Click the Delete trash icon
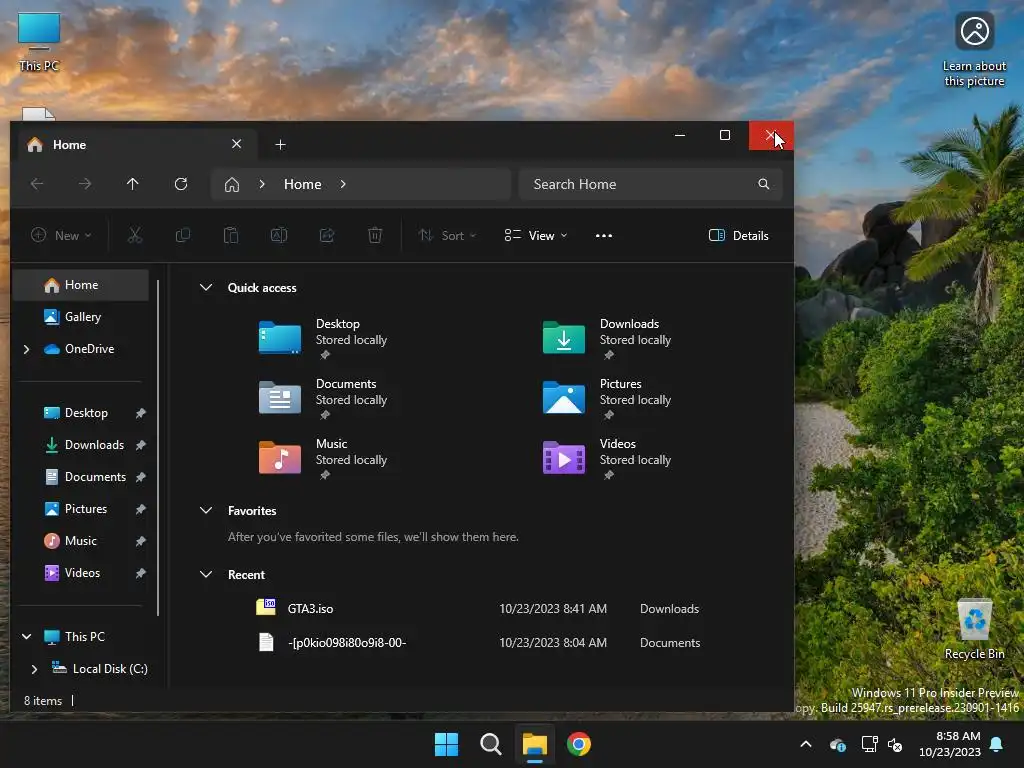1024x768 pixels. point(375,235)
